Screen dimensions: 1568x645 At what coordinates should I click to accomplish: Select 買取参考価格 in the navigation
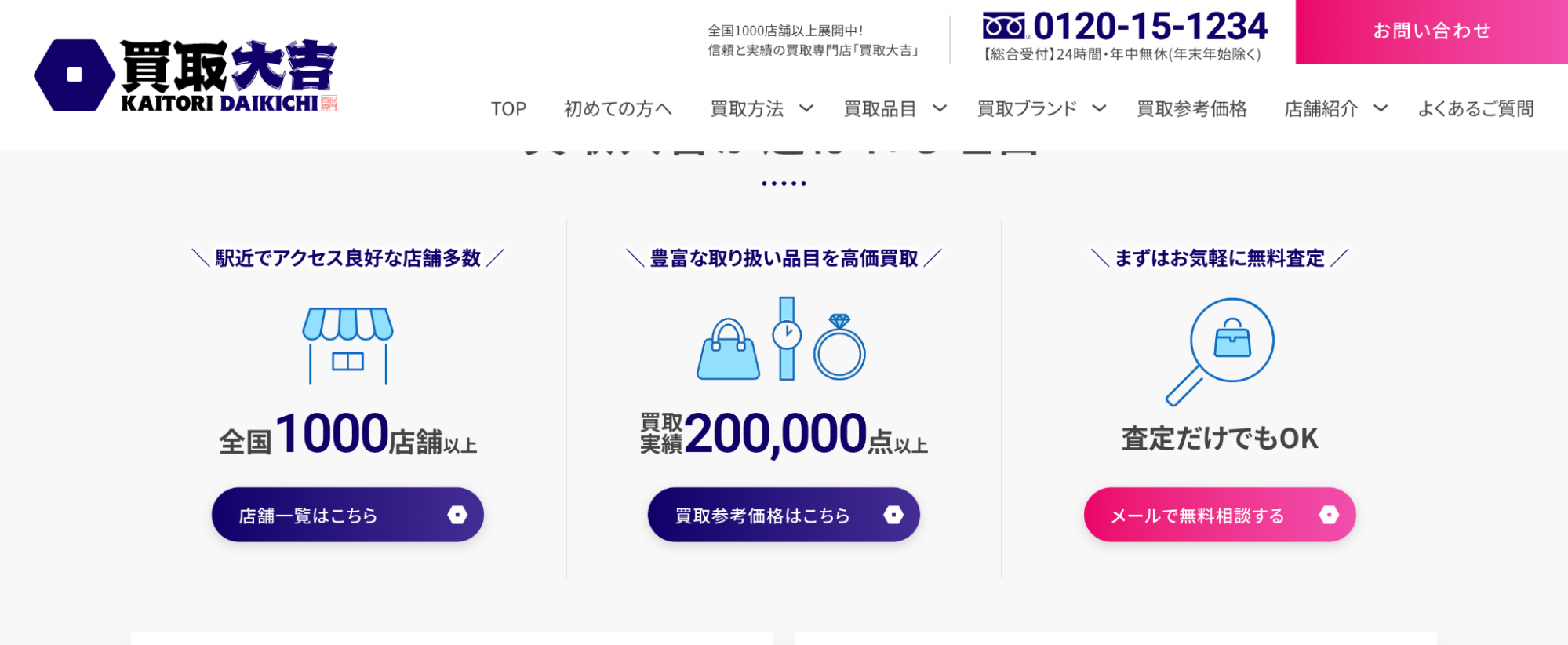1191,109
